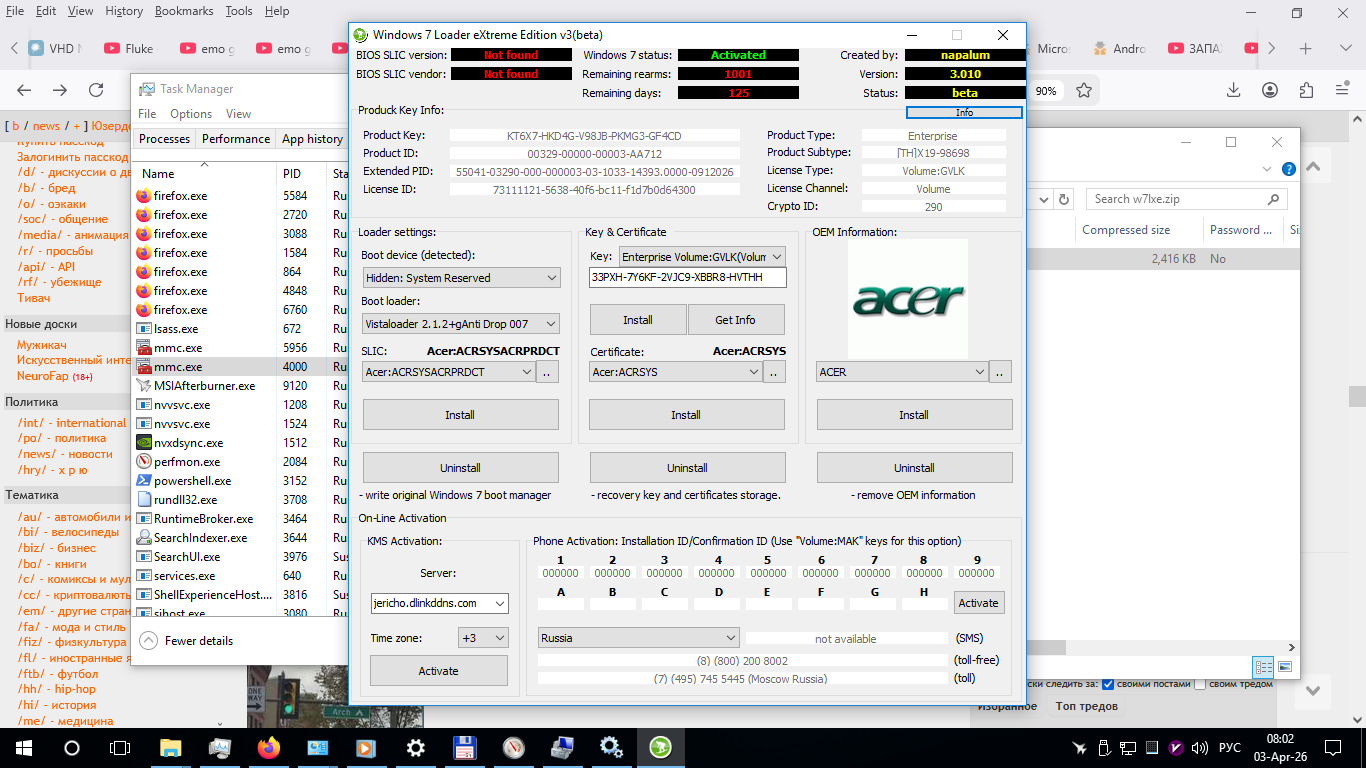This screenshot has height=768, width=1366.
Task: Open the Firefox History menu
Action: click(124, 11)
